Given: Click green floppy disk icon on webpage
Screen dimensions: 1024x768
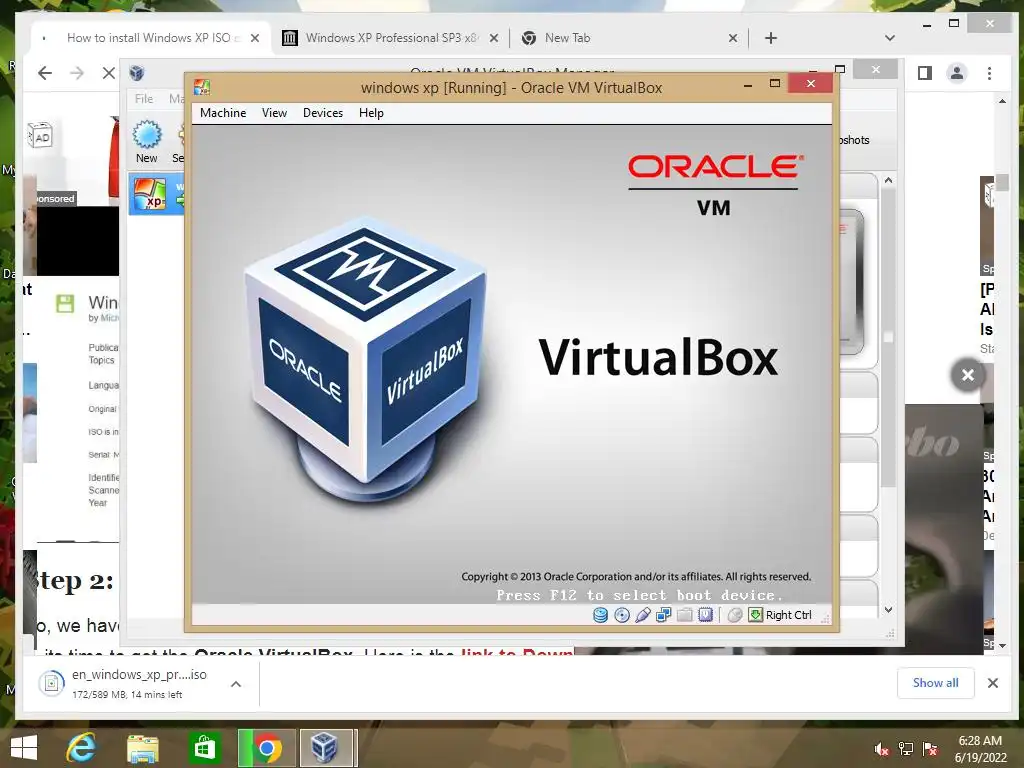Looking at the screenshot, I should coord(65,303).
